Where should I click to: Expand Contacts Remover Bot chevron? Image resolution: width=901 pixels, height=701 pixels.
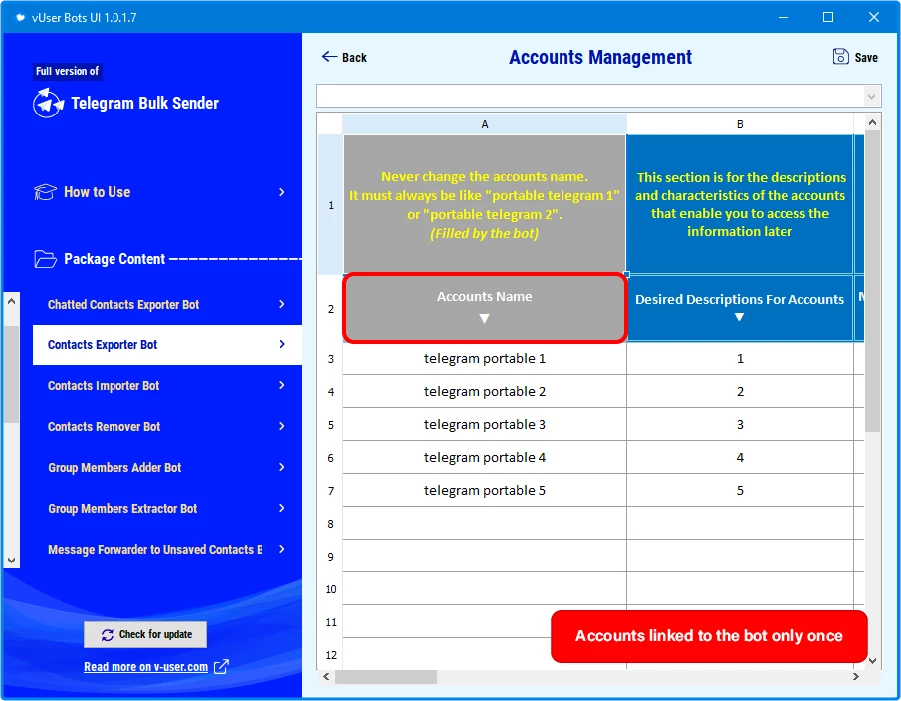[x=282, y=426]
